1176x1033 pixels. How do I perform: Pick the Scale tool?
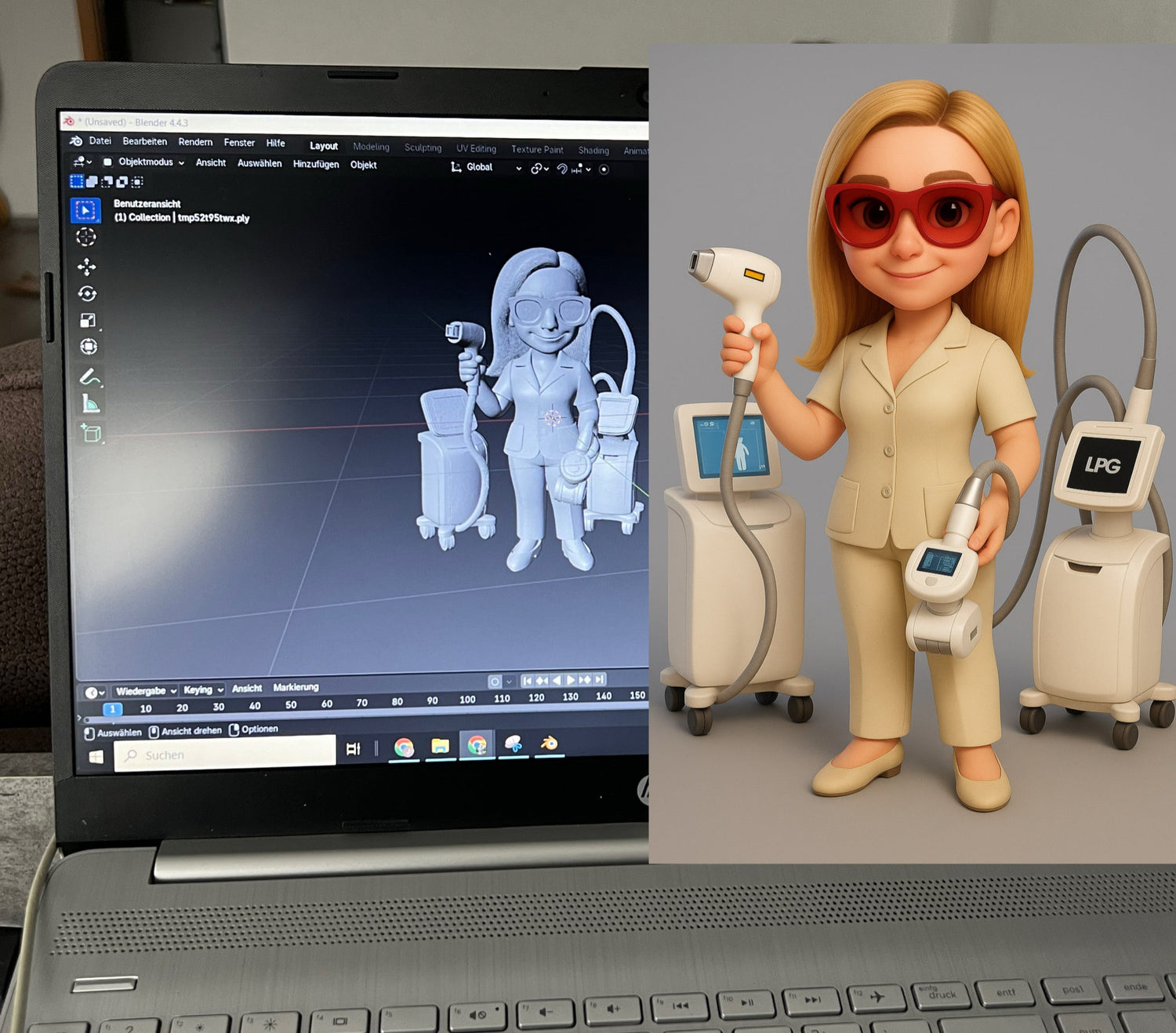coord(88,320)
